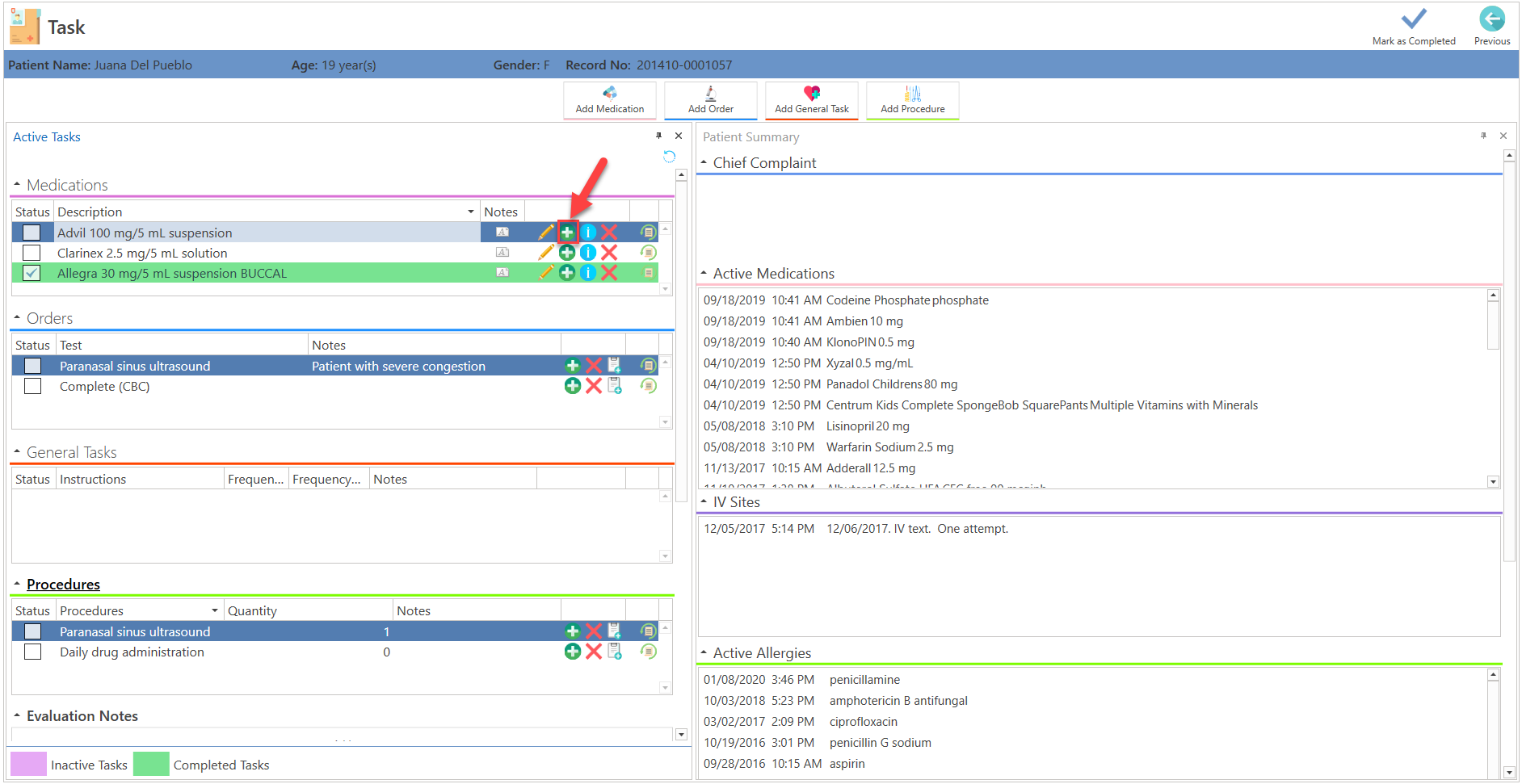
Task: Delete Allegra with the red X icon
Action: 609,273
